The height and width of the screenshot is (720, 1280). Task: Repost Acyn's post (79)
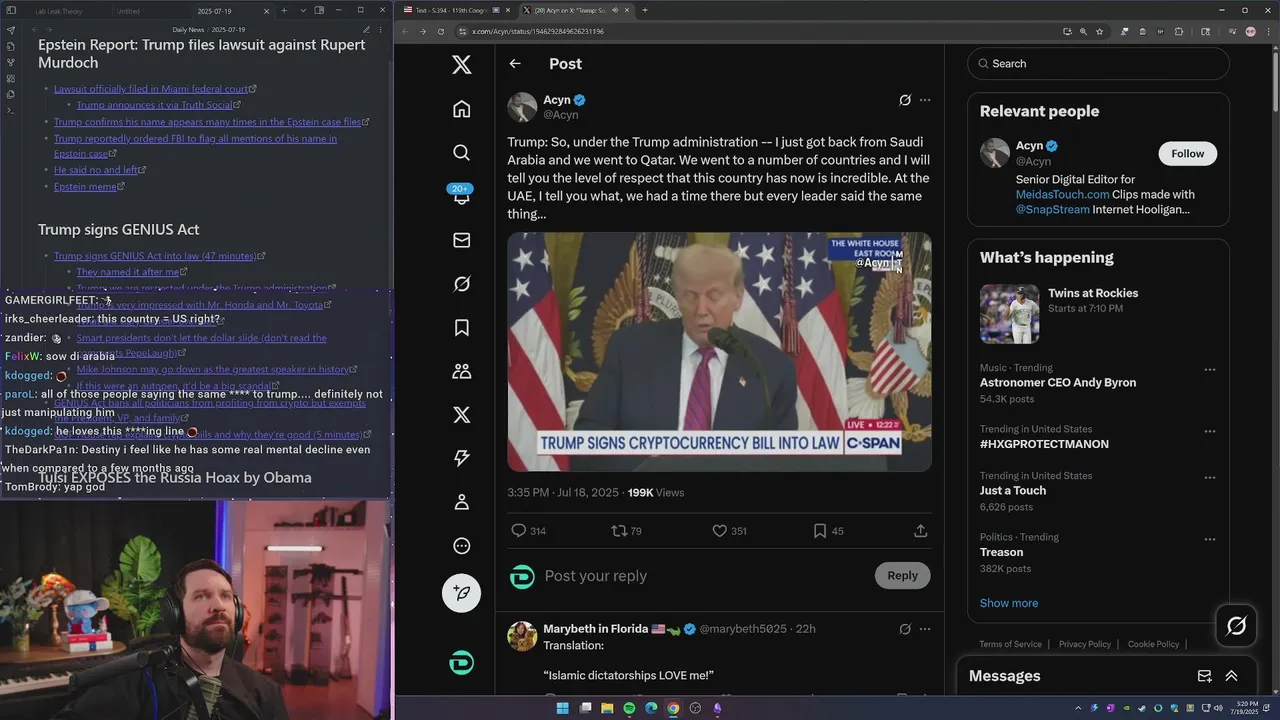[x=627, y=531]
